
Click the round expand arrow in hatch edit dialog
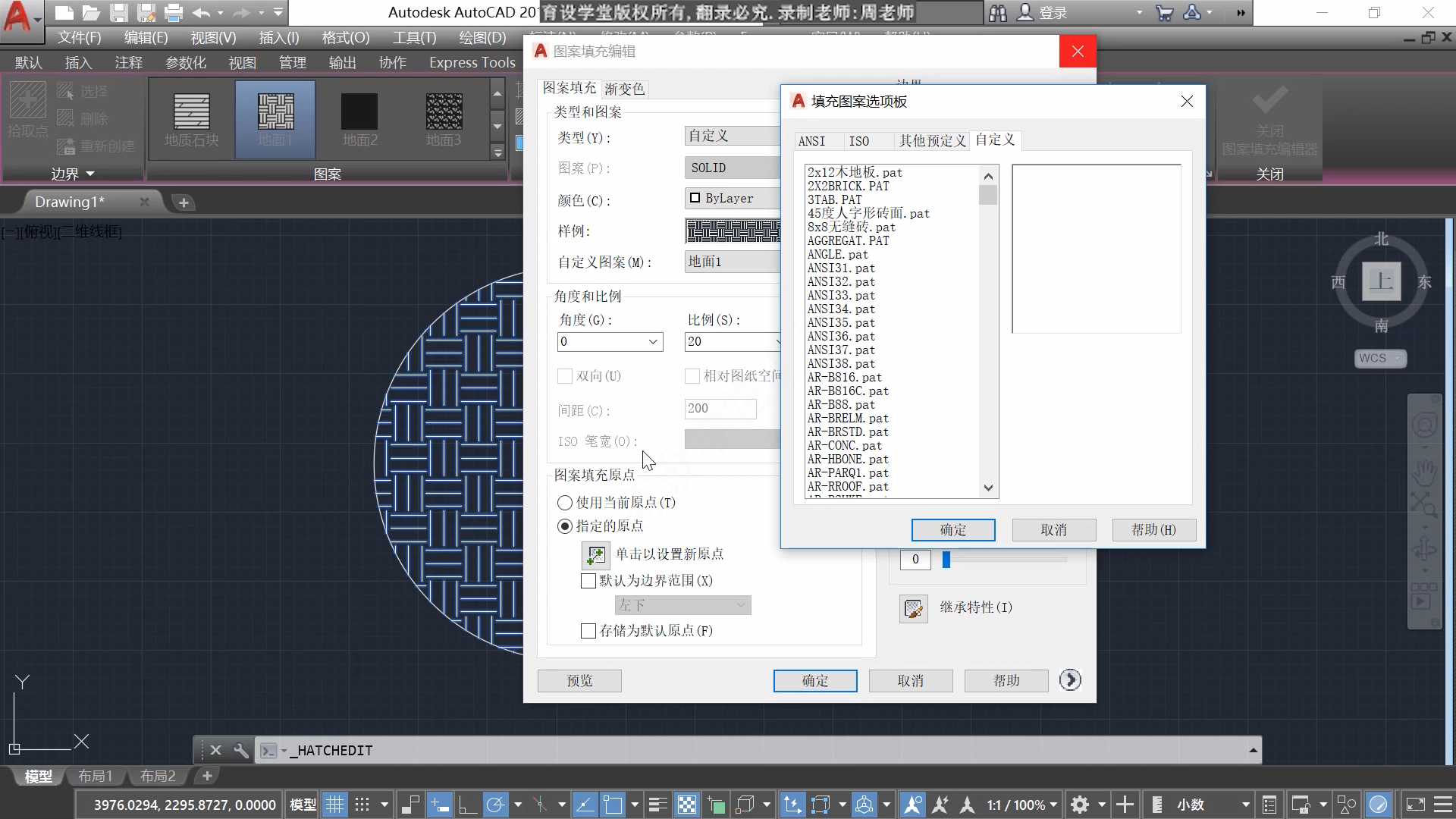(x=1070, y=680)
